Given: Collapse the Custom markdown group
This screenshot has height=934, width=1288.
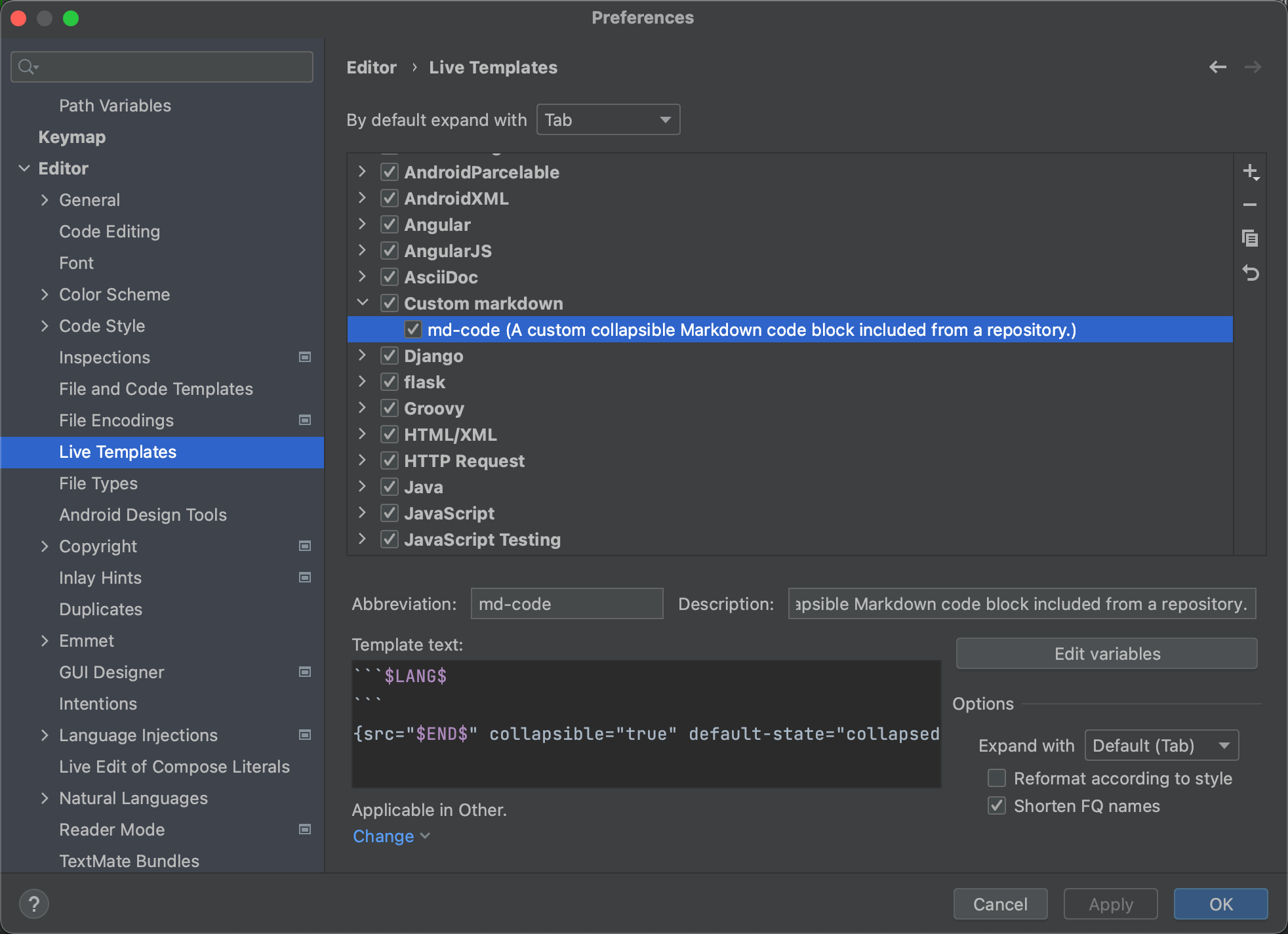Looking at the screenshot, I should 362,302.
